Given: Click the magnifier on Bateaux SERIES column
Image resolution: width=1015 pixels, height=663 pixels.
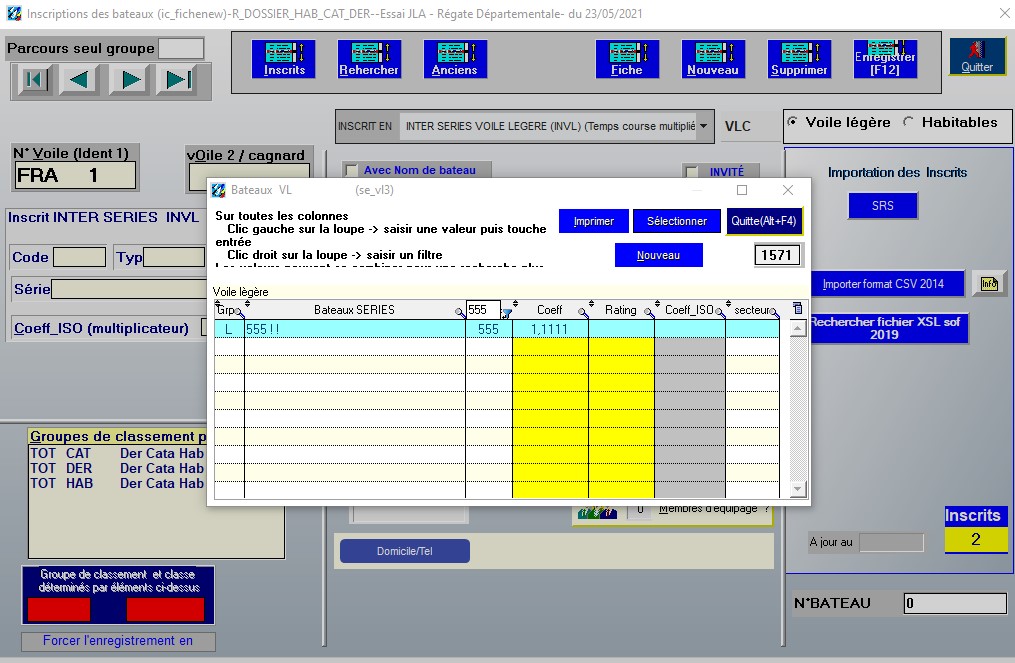Looking at the screenshot, I should click(x=460, y=313).
